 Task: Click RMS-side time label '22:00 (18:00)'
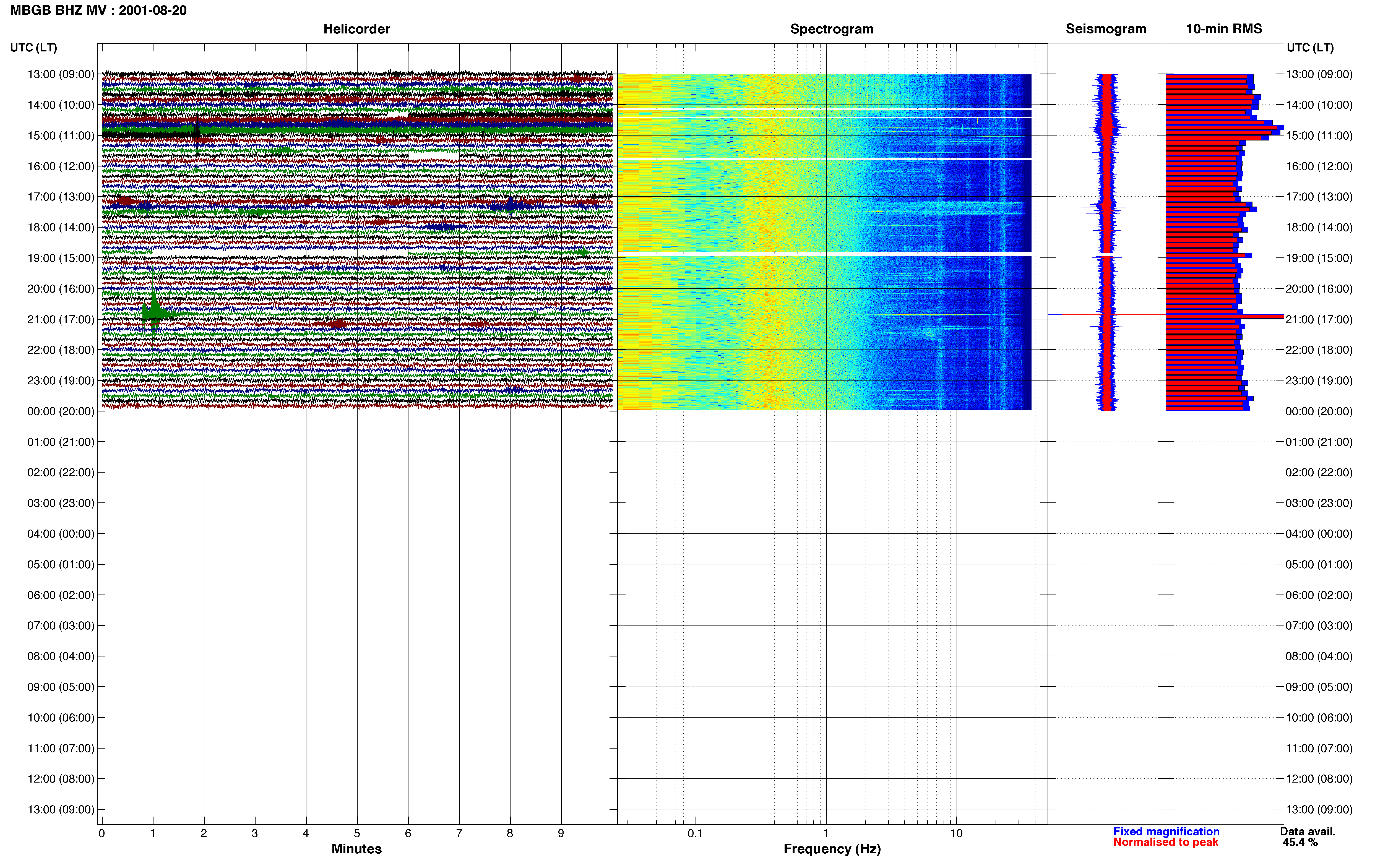click(x=1319, y=350)
